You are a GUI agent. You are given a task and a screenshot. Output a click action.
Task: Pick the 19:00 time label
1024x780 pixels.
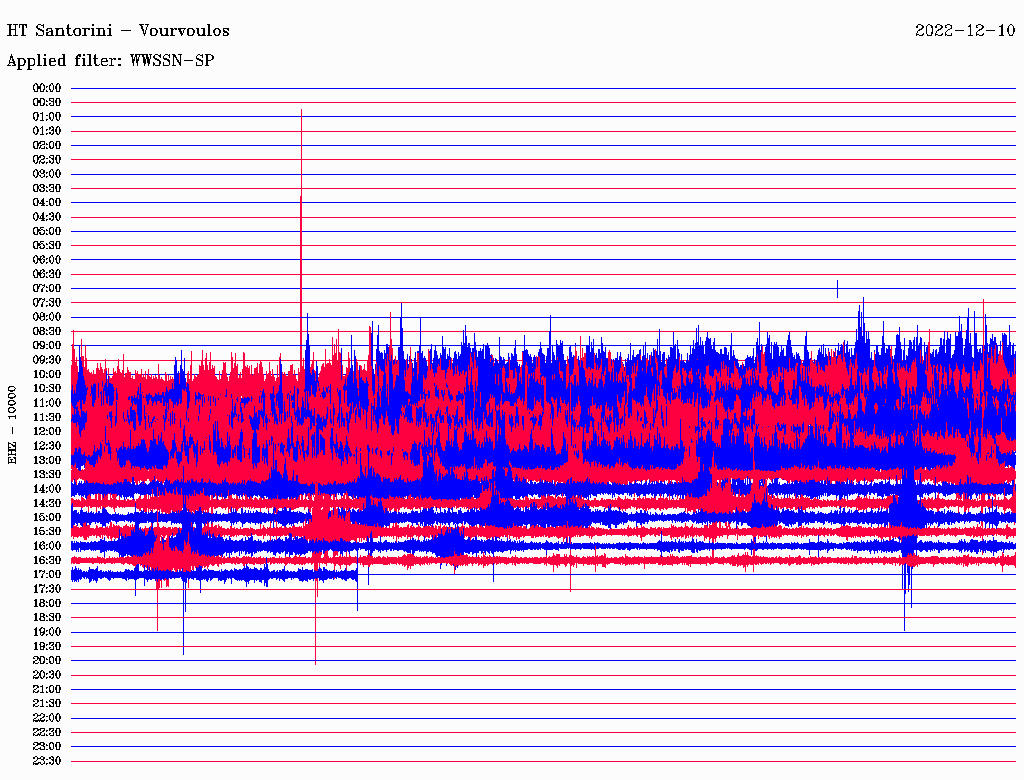[x=47, y=632]
